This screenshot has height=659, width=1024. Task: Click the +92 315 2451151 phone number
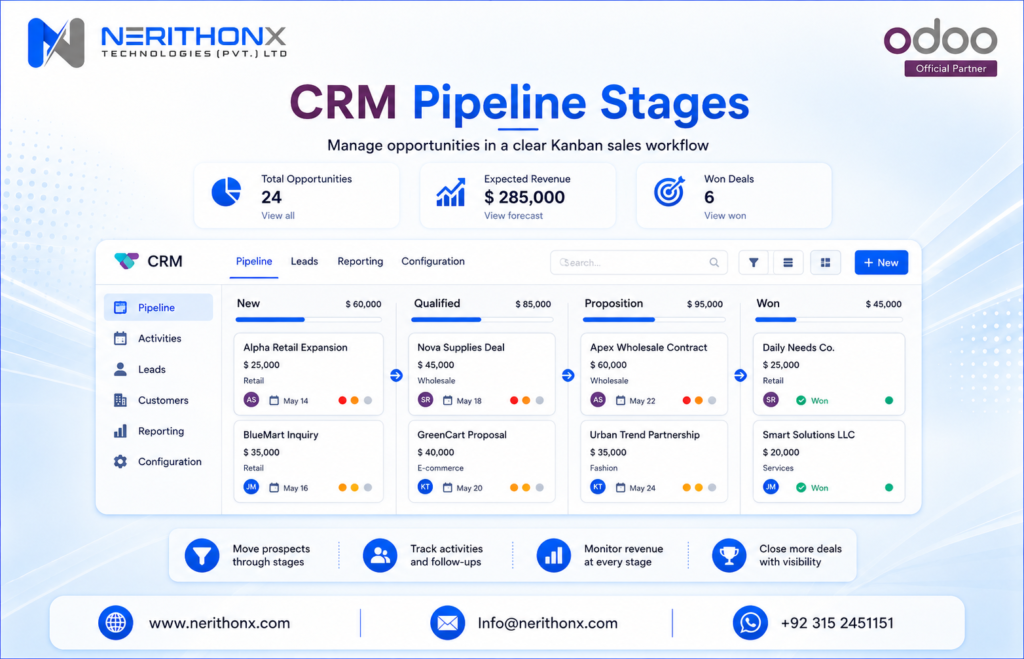click(x=837, y=623)
